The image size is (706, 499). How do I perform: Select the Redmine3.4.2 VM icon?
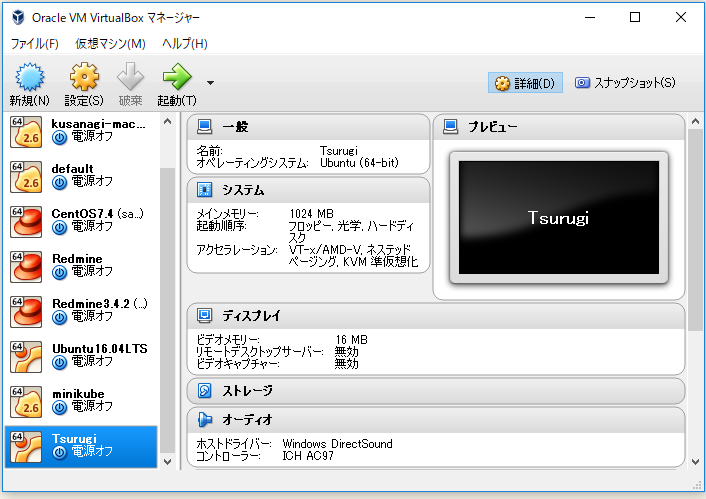[x=26, y=312]
